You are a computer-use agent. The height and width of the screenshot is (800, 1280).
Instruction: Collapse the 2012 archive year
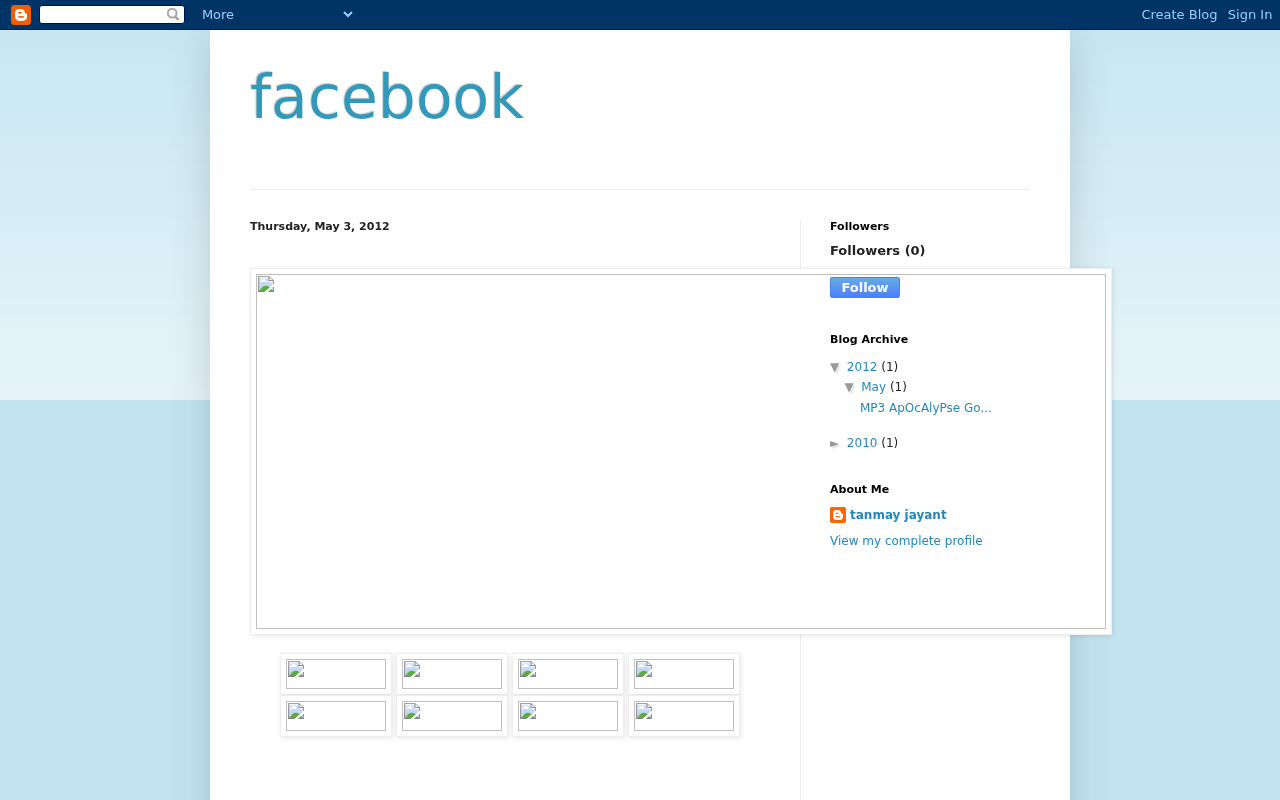point(835,367)
